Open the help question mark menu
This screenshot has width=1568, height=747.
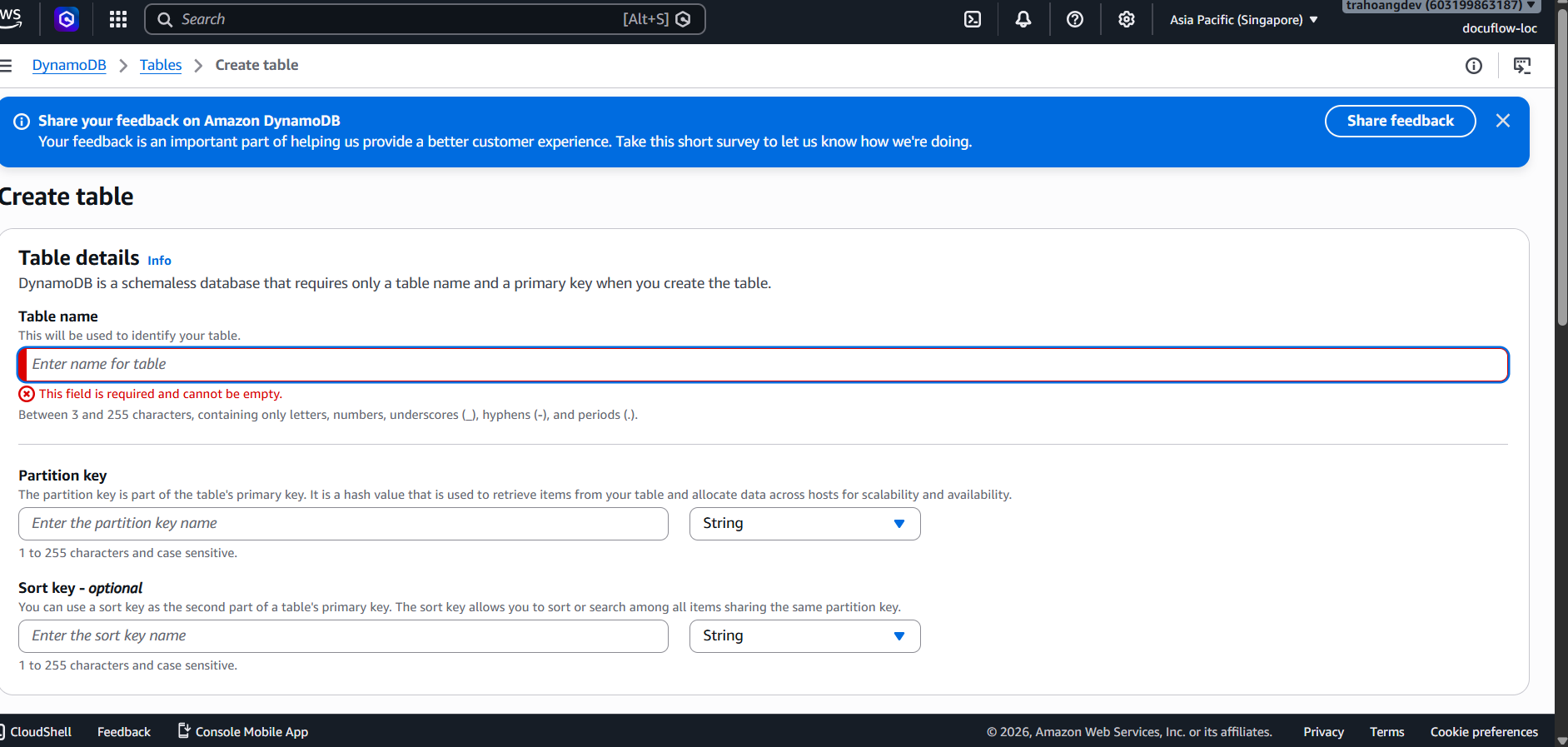[1075, 19]
